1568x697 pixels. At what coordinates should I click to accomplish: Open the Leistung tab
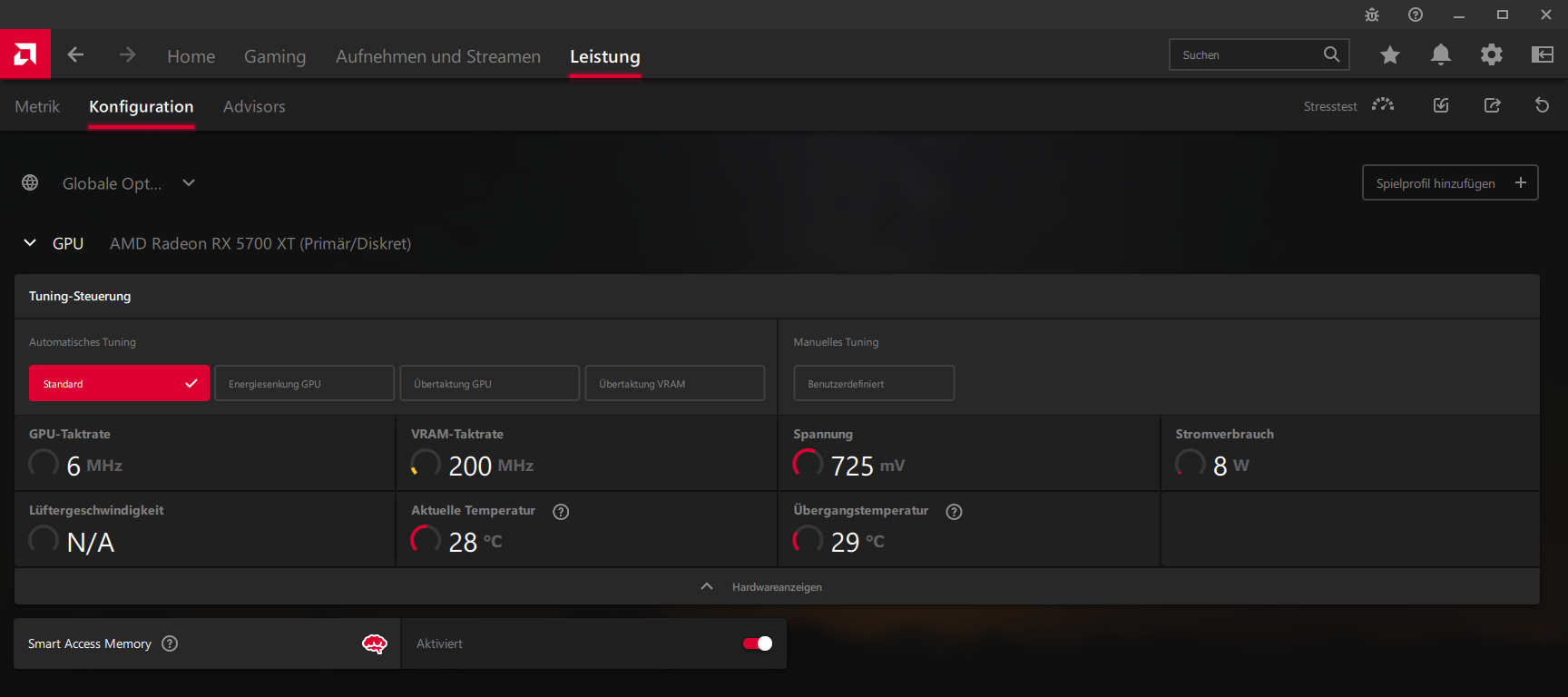pyautogui.click(x=605, y=56)
